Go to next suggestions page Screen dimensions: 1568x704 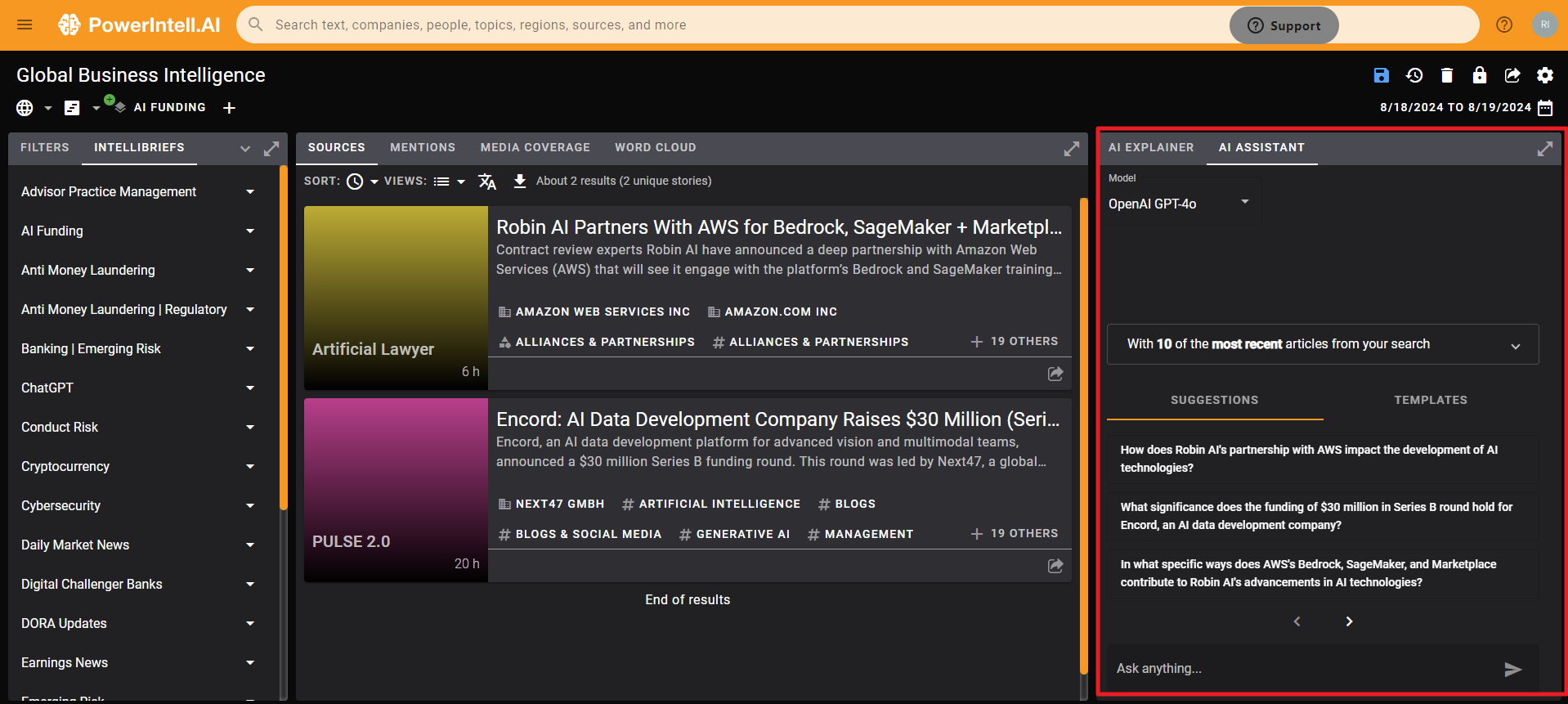[x=1349, y=621]
